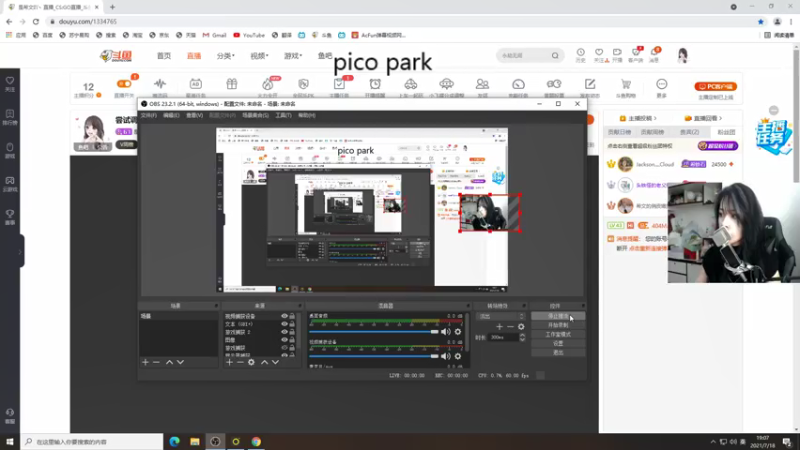Switch the orange 直播开关 live toggle
The height and width of the screenshot is (450, 800).
(x=124, y=84)
